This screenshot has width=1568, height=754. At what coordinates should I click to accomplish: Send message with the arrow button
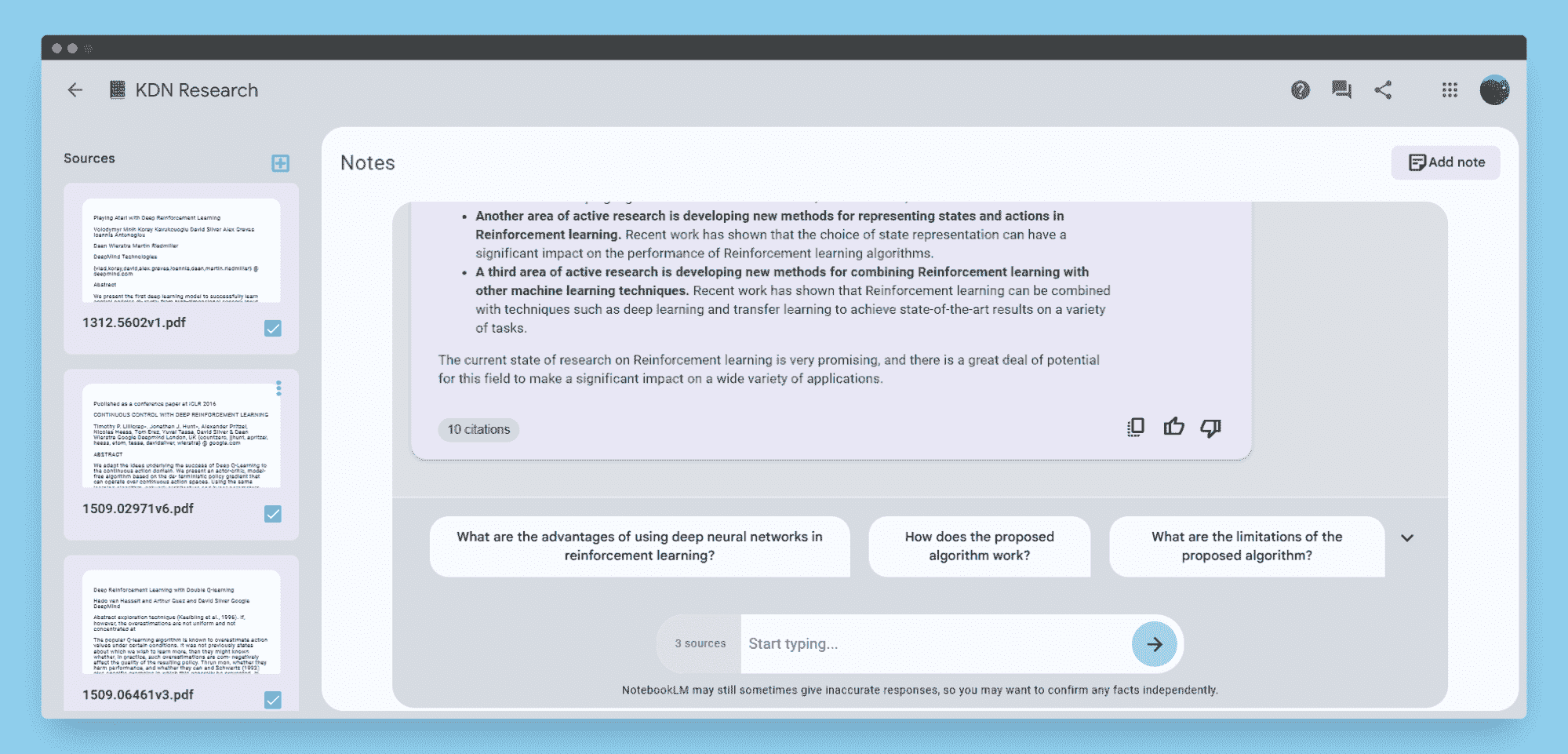click(1154, 644)
